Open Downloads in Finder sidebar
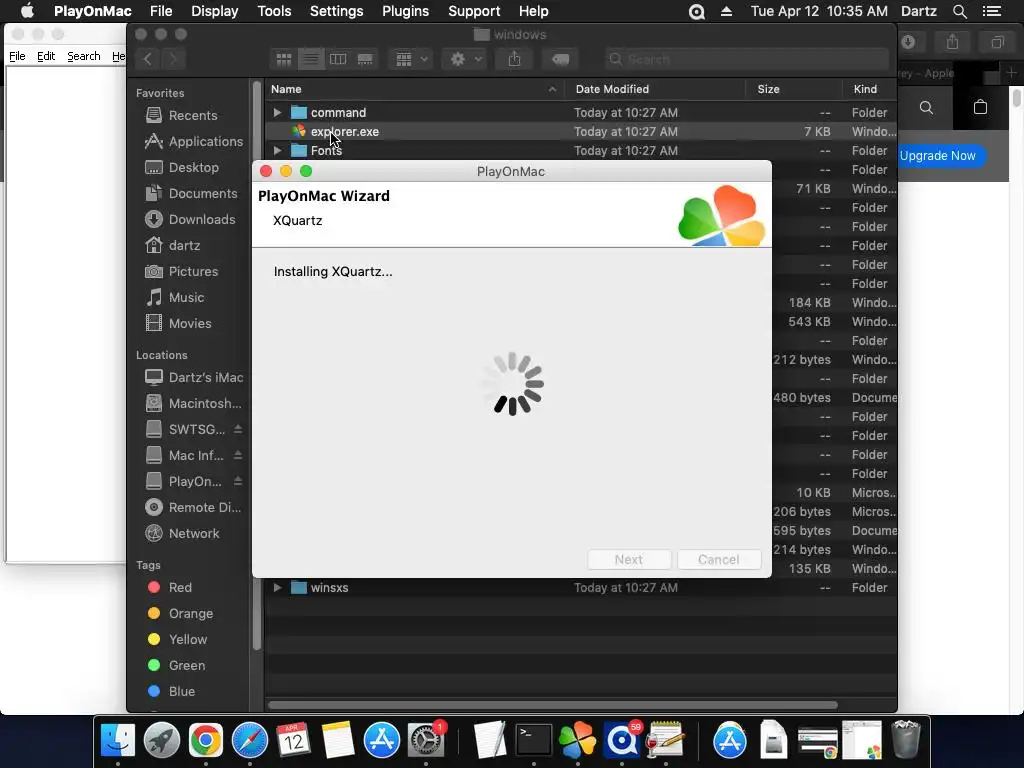 coord(189,219)
